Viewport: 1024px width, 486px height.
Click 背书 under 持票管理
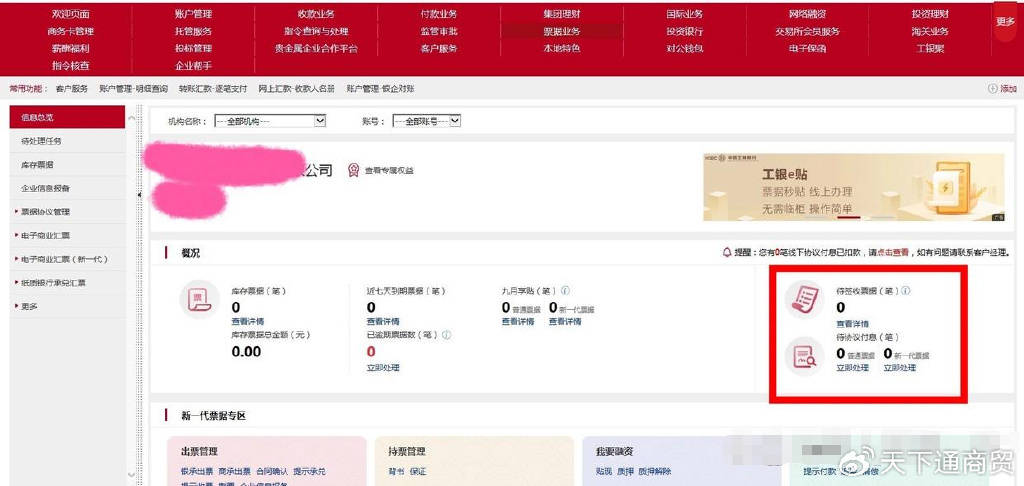pos(396,471)
